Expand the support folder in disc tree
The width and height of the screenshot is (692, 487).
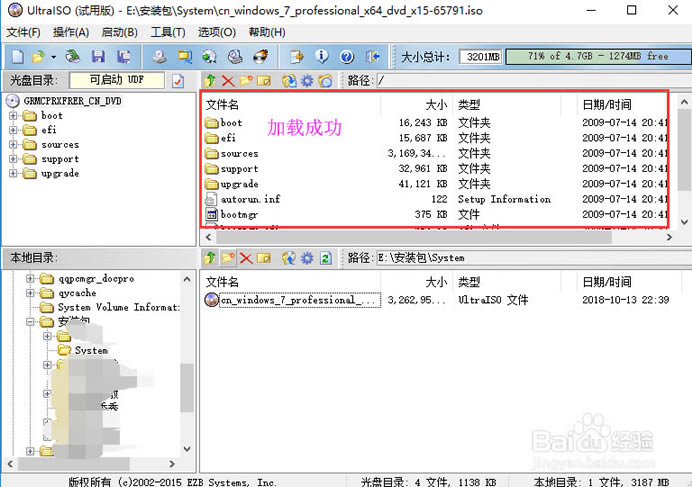pyautogui.click(x=13, y=159)
